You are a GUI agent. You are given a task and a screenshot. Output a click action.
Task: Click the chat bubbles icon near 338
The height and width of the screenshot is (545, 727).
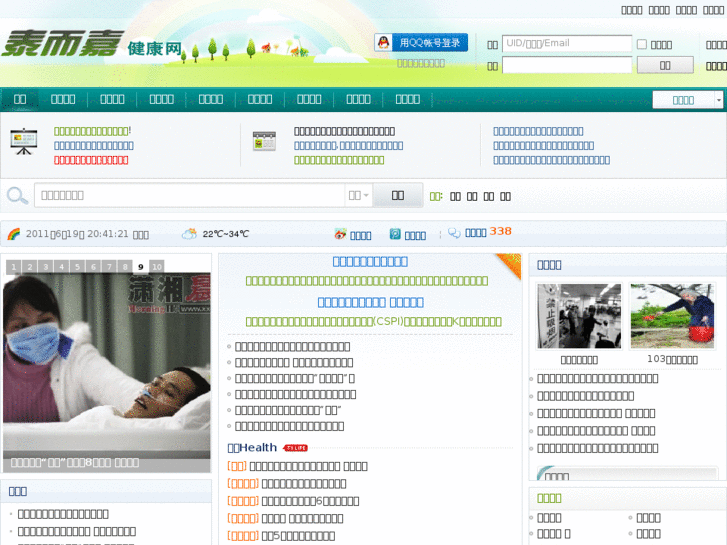(x=454, y=233)
